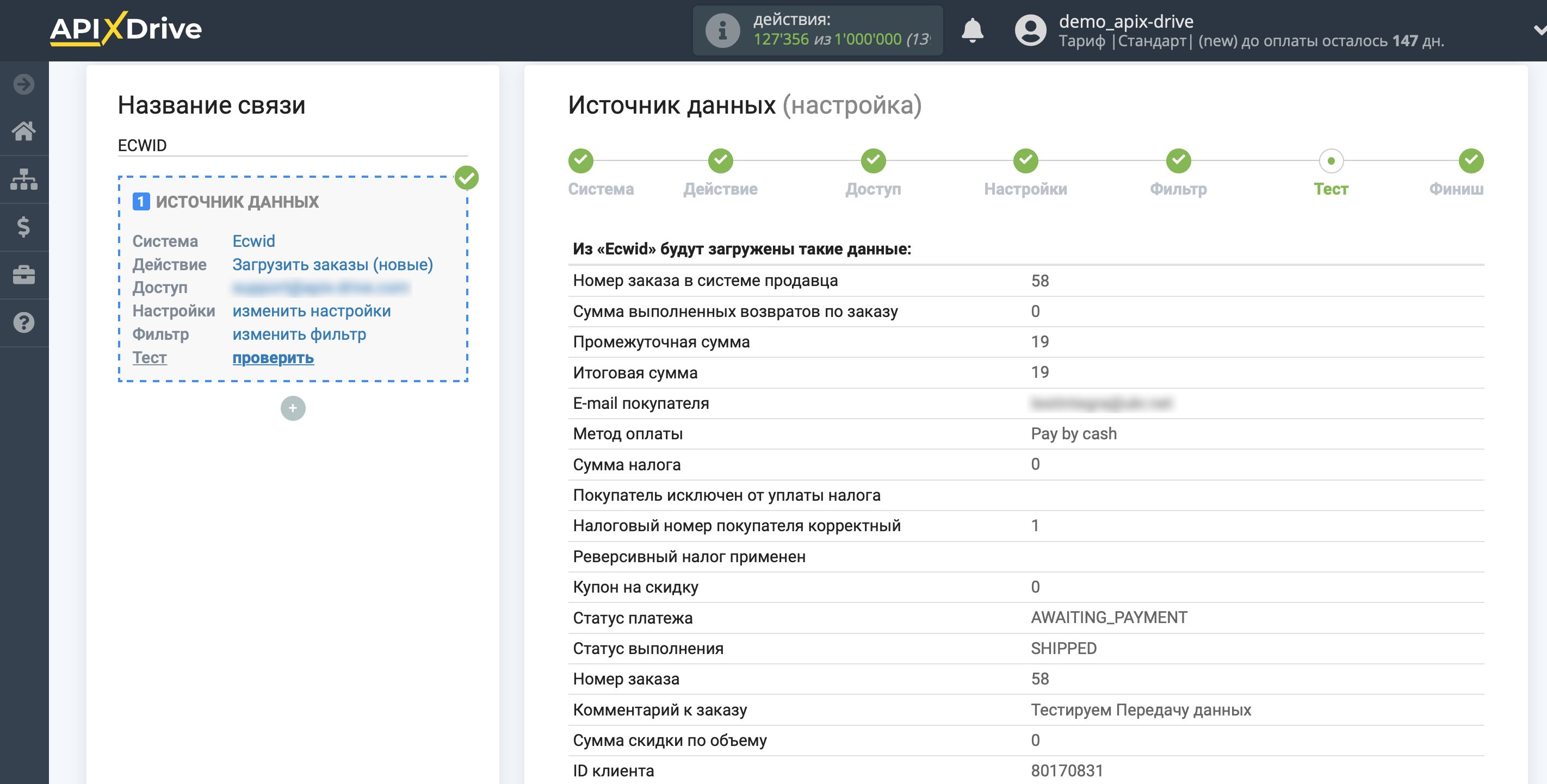The image size is (1547, 784).
Task: Open help question mark icon
Action: 24,323
